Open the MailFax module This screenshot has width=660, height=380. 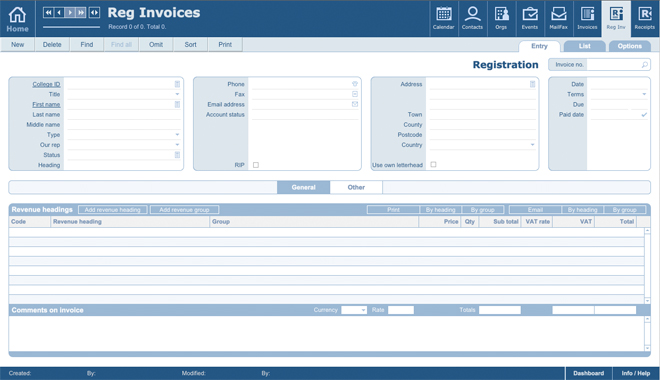click(559, 19)
